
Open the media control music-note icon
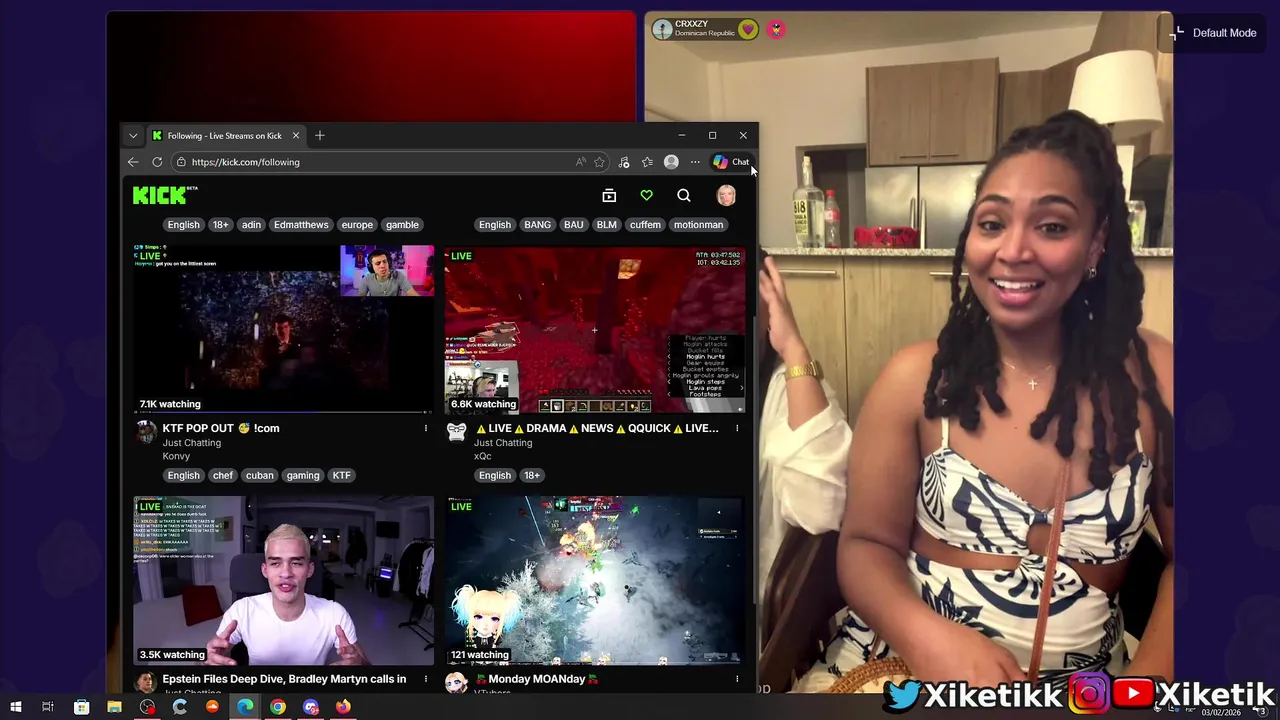[624, 162]
